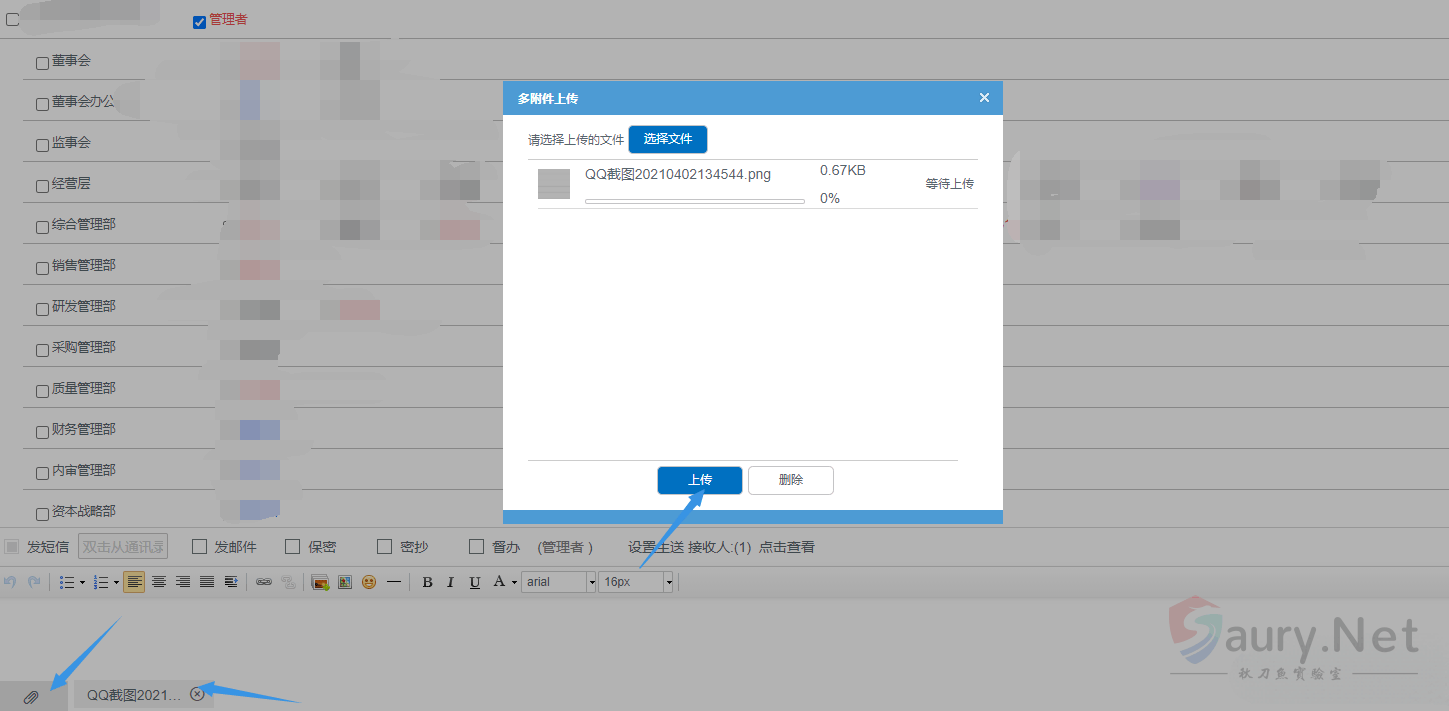Click the 双击从通讯录 input field
The height and width of the screenshot is (711, 1449).
(x=123, y=547)
